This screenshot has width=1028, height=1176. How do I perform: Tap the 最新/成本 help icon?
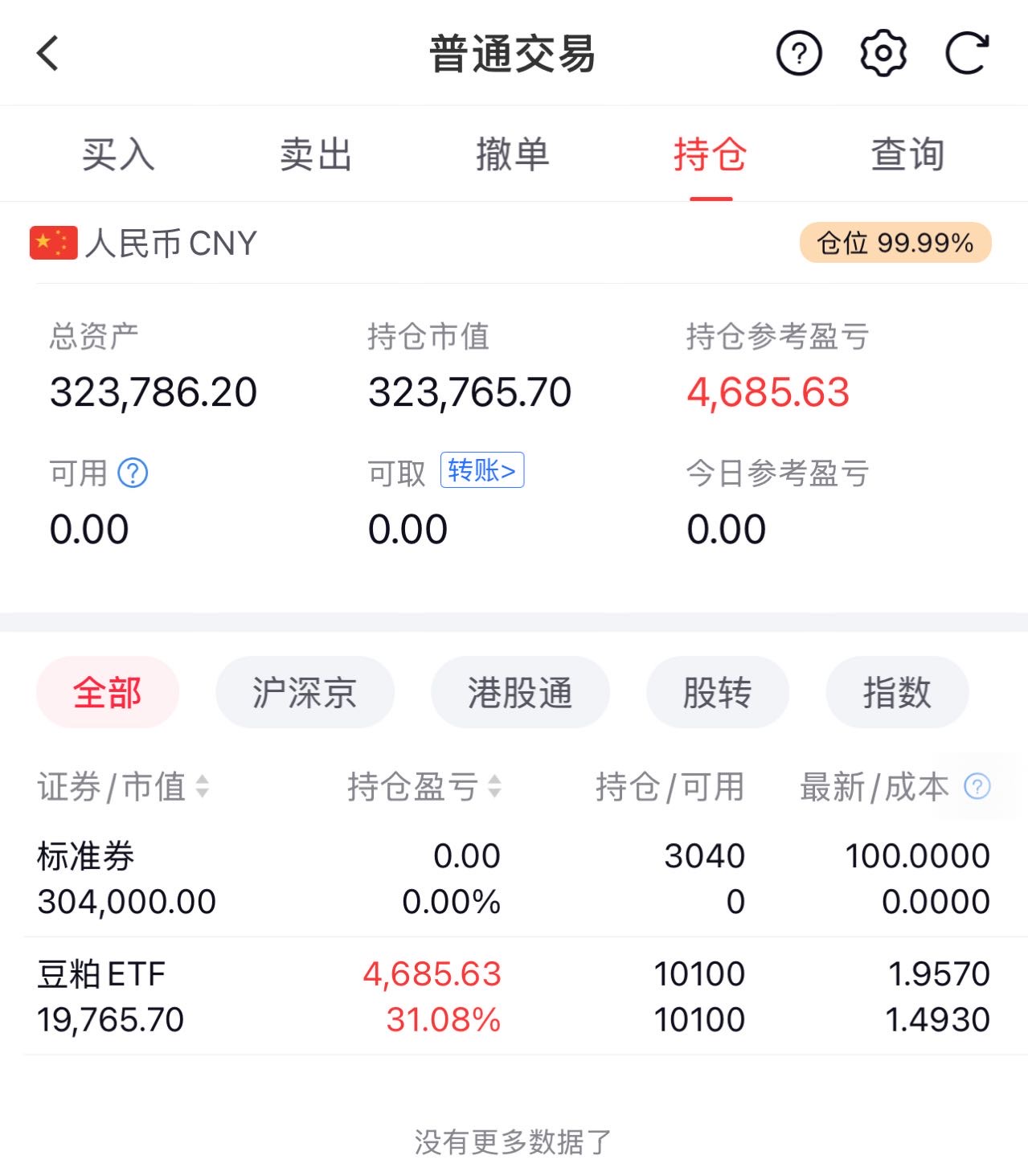(977, 786)
